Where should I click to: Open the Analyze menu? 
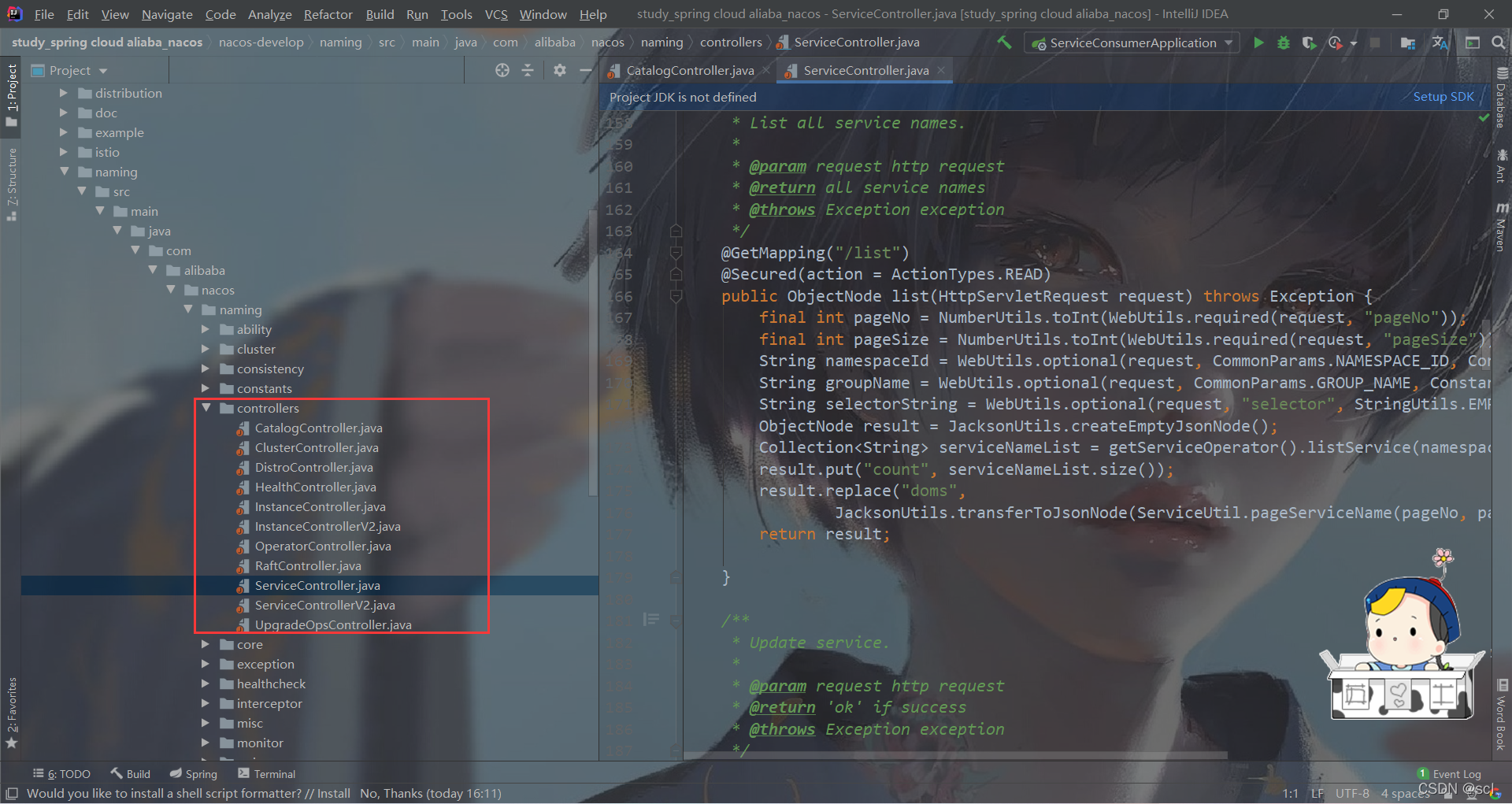pyautogui.click(x=269, y=14)
